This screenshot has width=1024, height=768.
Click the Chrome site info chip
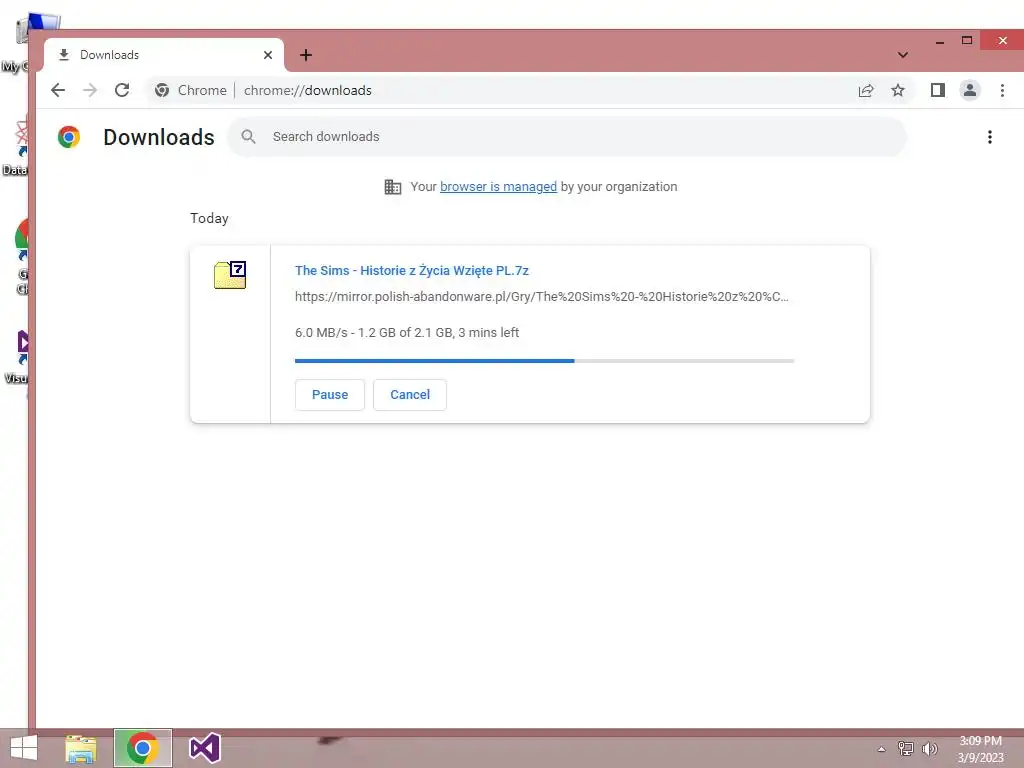pos(190,90)
